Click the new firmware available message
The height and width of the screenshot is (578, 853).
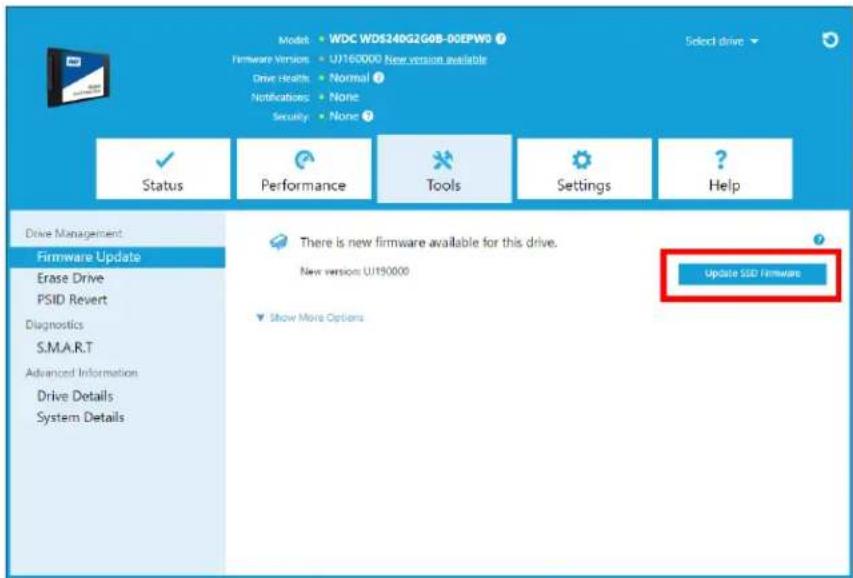point(429,242)
